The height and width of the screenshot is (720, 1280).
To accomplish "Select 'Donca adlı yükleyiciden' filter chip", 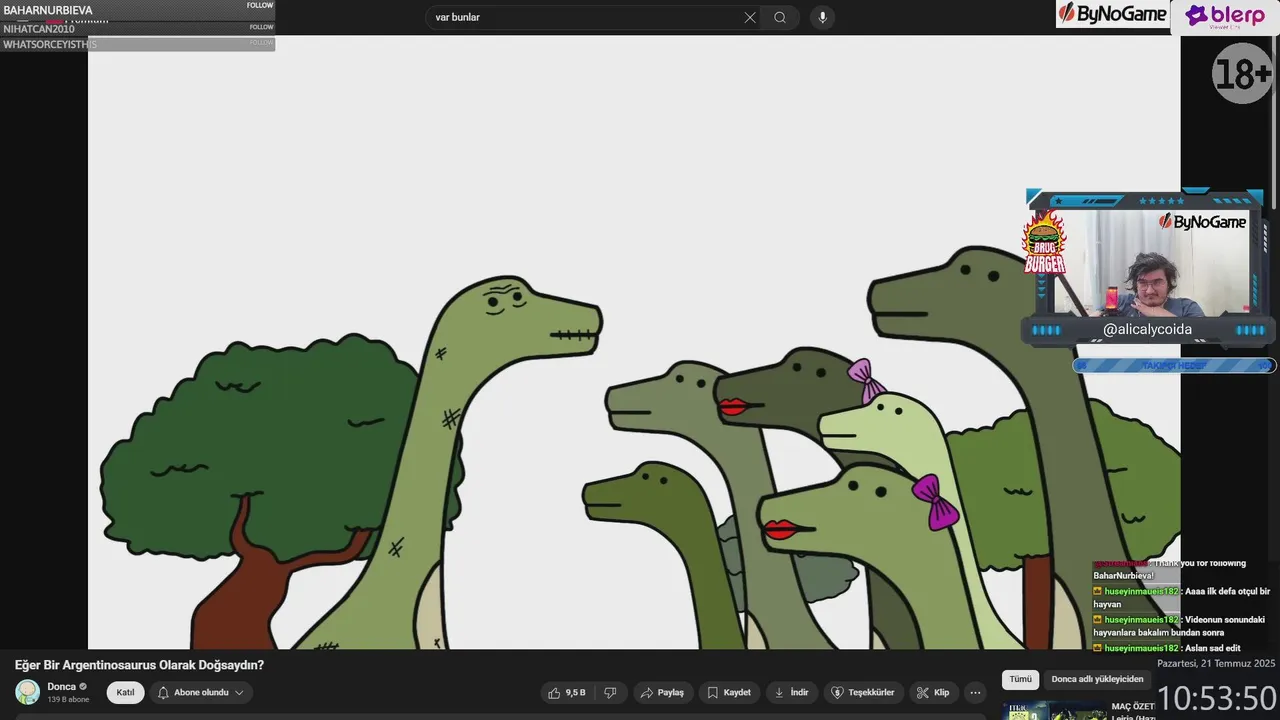I will (x=1097, y=679).
